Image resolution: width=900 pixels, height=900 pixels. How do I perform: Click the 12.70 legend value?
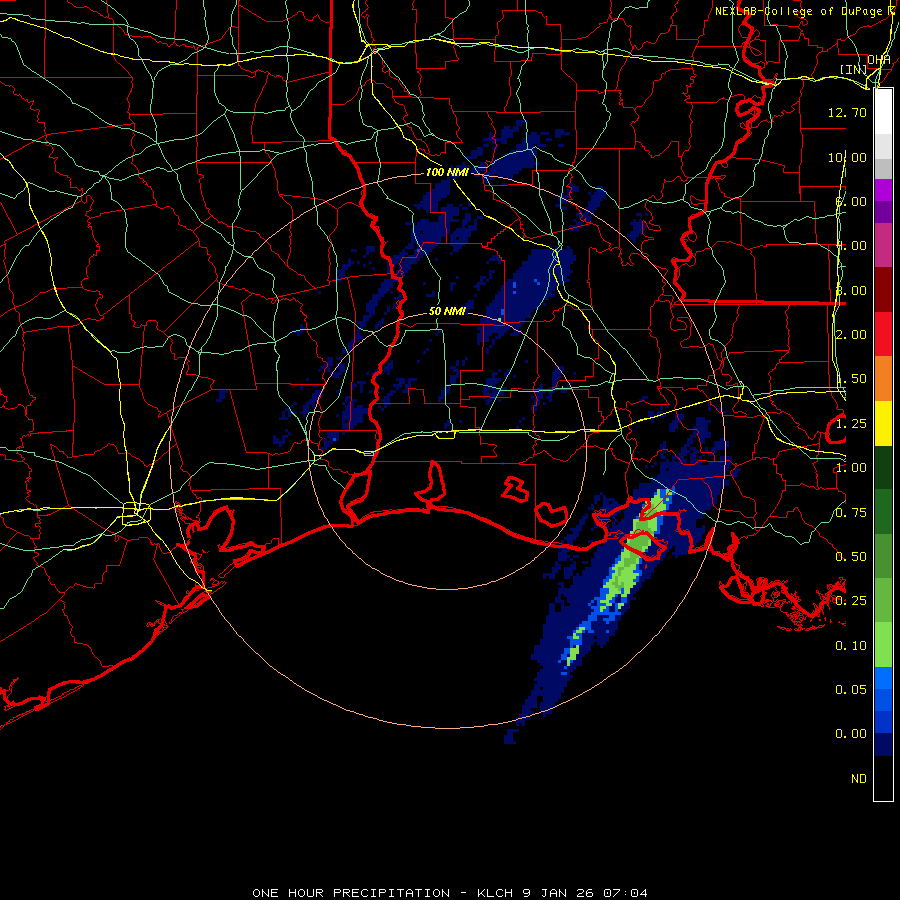[x=847, y=112]
